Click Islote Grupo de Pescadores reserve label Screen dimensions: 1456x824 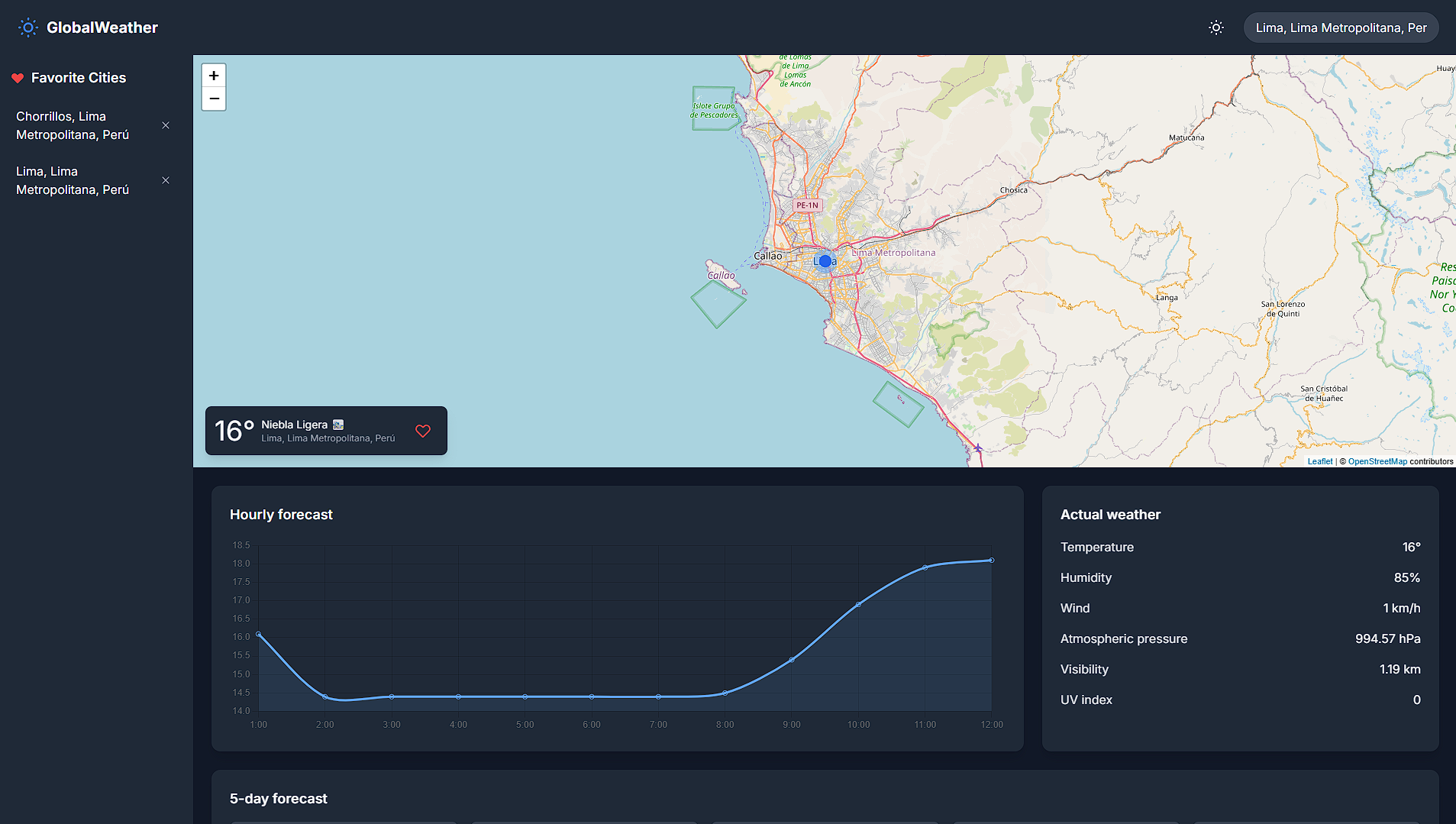click(715, 111)
